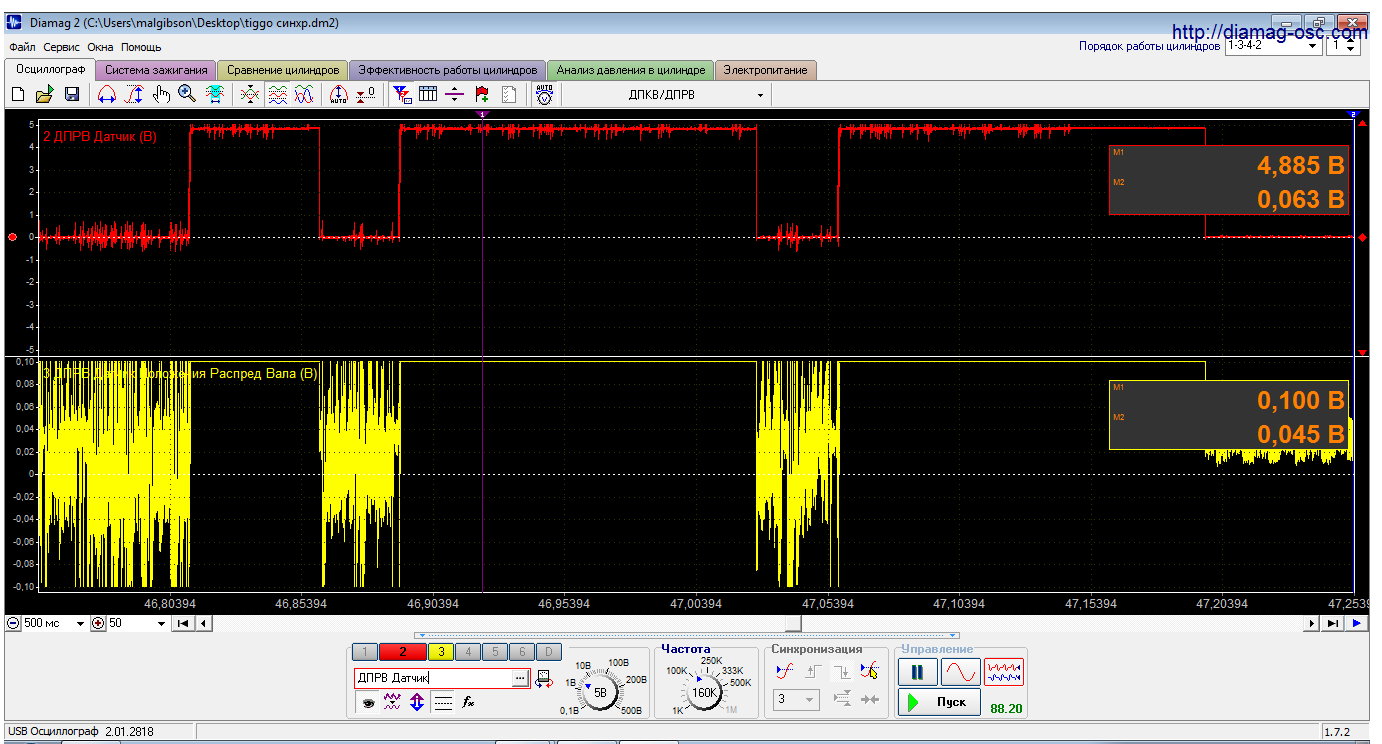Select channel 1 button
The height and width of the screenshot is (744, 1382).
(x=365, y=652)
